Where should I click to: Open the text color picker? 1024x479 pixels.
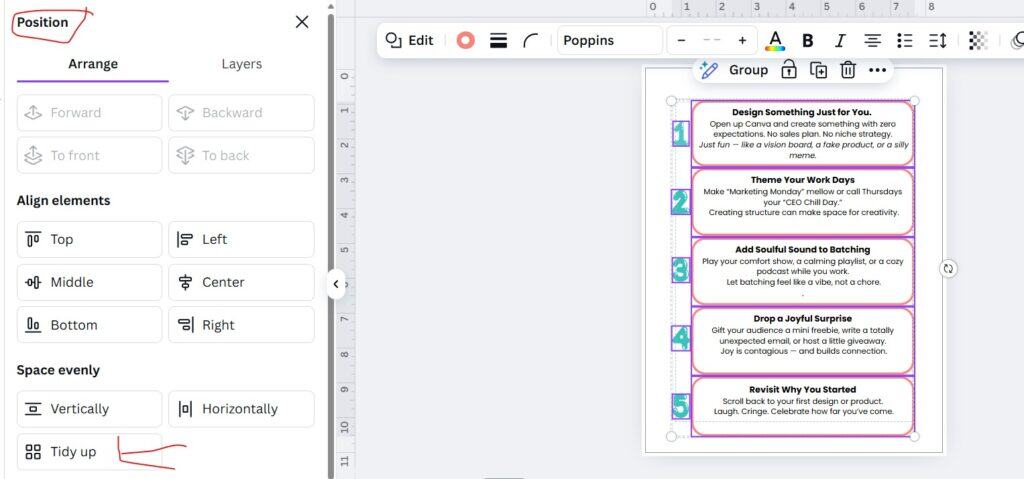775,41
